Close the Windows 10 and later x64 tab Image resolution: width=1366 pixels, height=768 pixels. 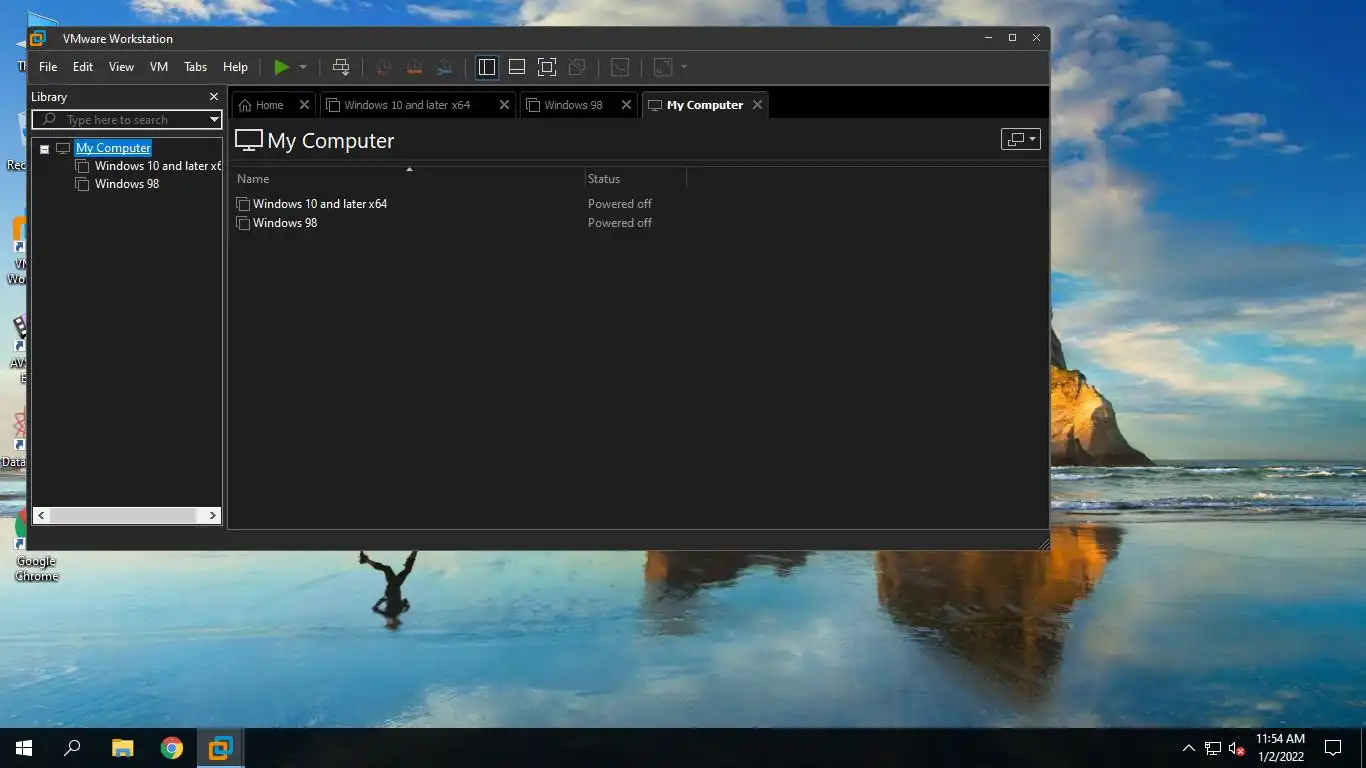504,105
